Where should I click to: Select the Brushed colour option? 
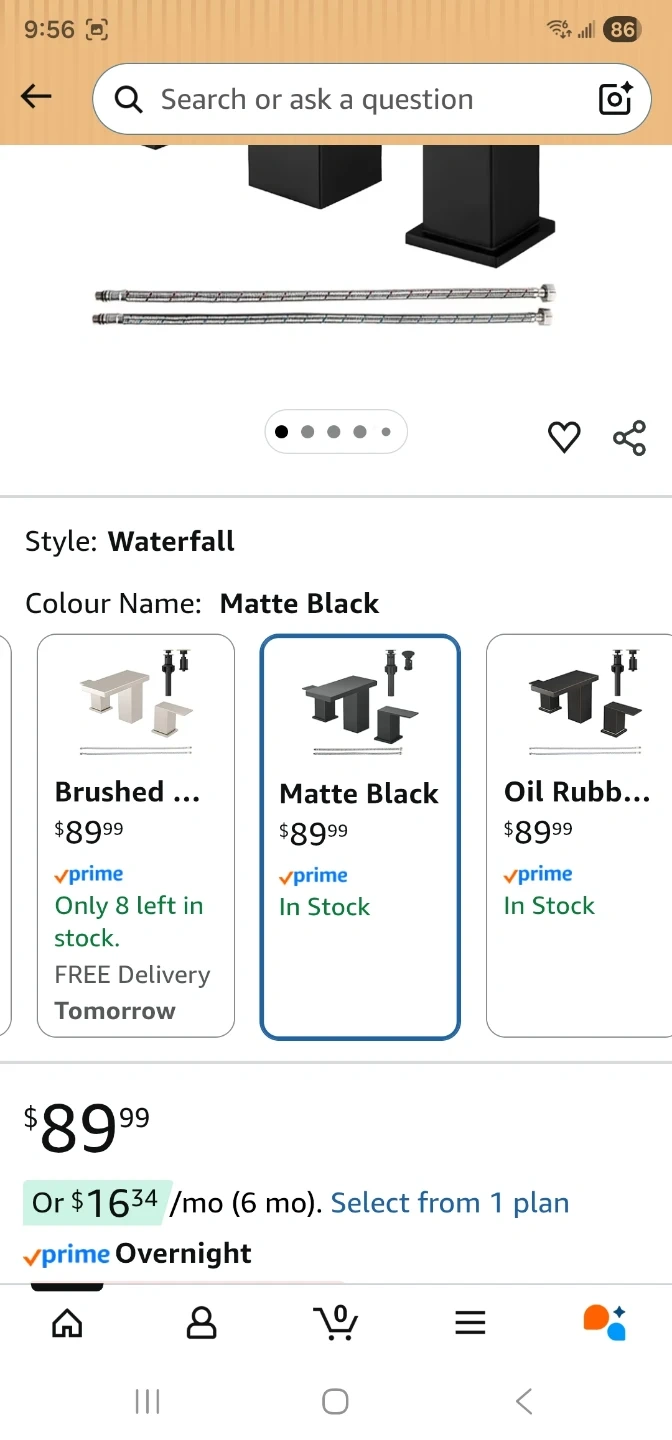[x=136, y=835]
